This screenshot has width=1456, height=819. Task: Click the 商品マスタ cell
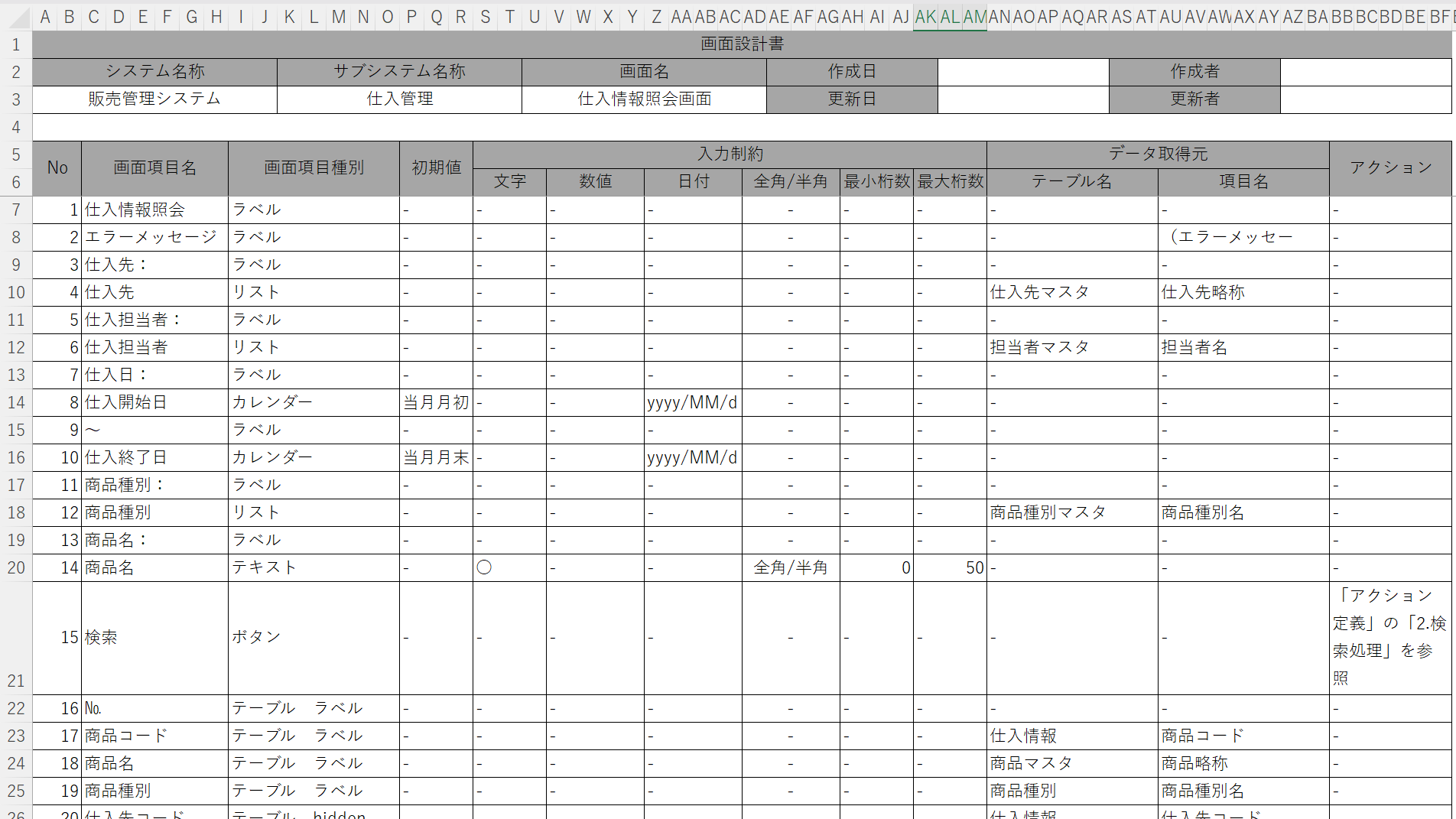coord(1072,763)
